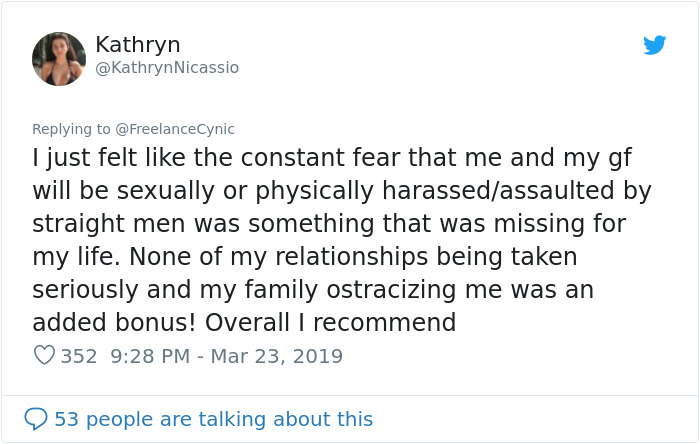This screenshot has height=444, width=700.
Task: Click the blue Twitter bird logo
Action: pyautogui.click(x=654, y=45)
